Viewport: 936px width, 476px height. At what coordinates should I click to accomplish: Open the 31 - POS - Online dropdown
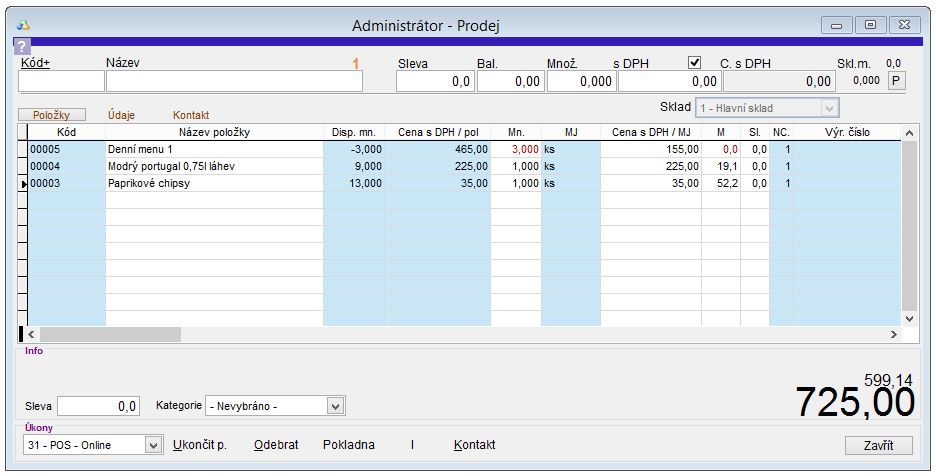tap(153, 445)
